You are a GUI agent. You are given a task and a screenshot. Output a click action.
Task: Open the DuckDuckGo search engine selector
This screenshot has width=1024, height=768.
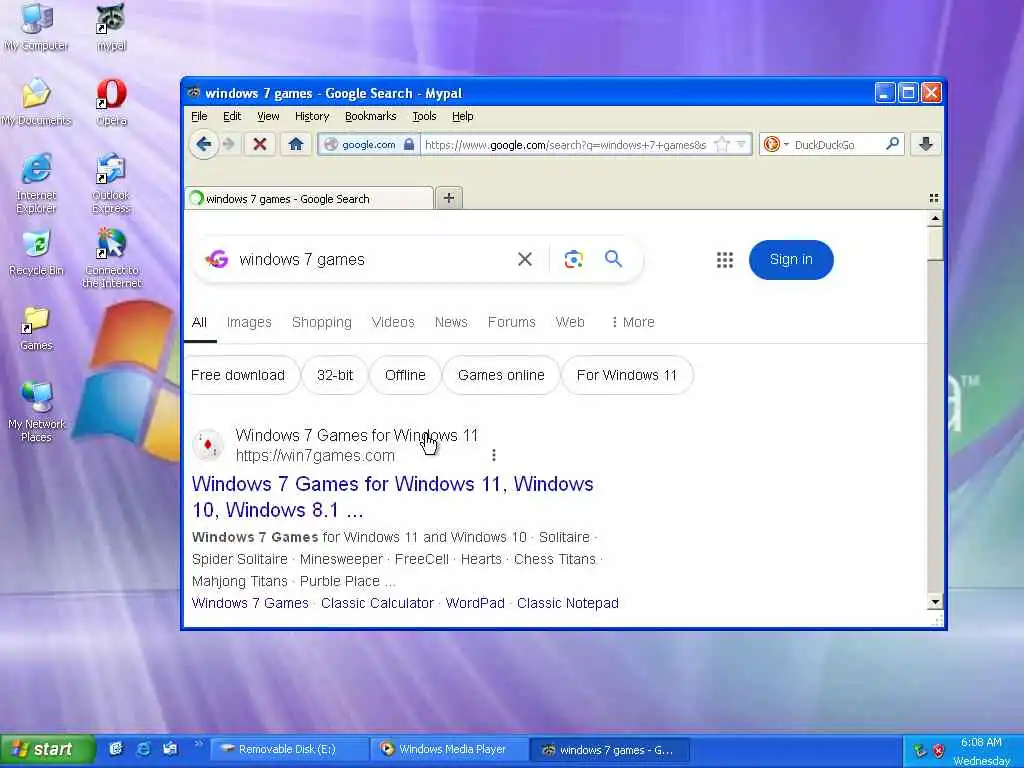pyautogui.click(x=776, y=144)
